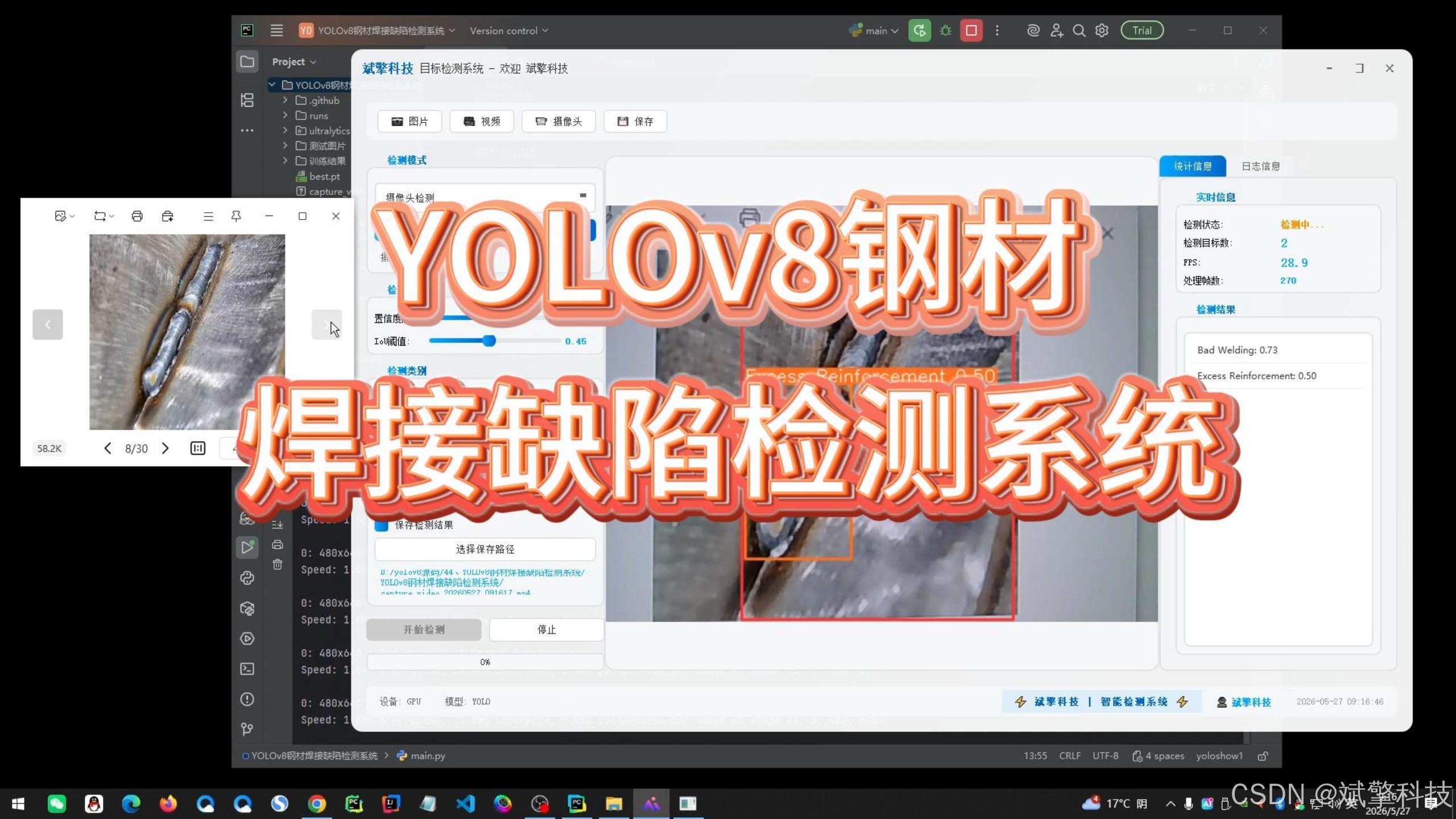This screenshot has width=1456, height=819.
Task: Click the 停止 stop detection button
Action: [547, 630]
